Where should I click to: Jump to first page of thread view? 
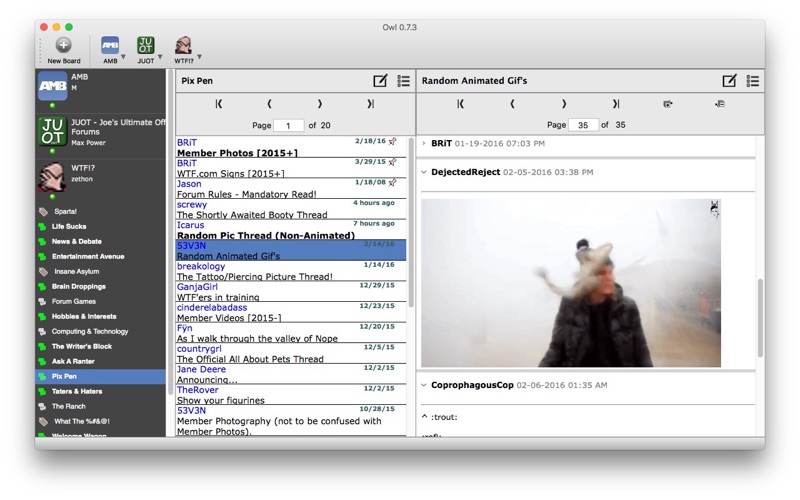click(461, 104)
